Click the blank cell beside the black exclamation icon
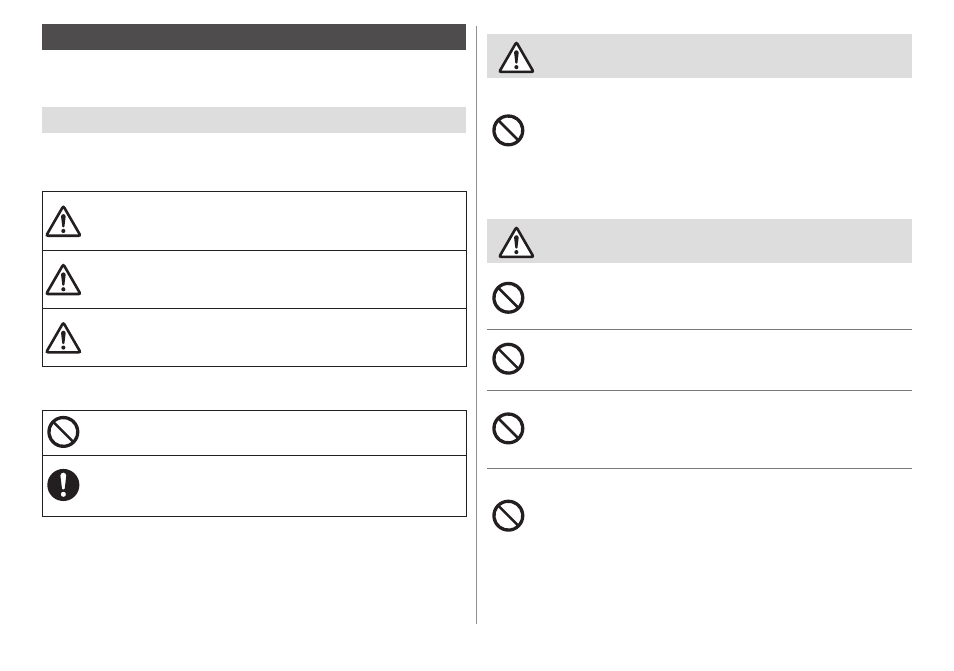This screenshot has width=954, height=671. coord(275,485)
